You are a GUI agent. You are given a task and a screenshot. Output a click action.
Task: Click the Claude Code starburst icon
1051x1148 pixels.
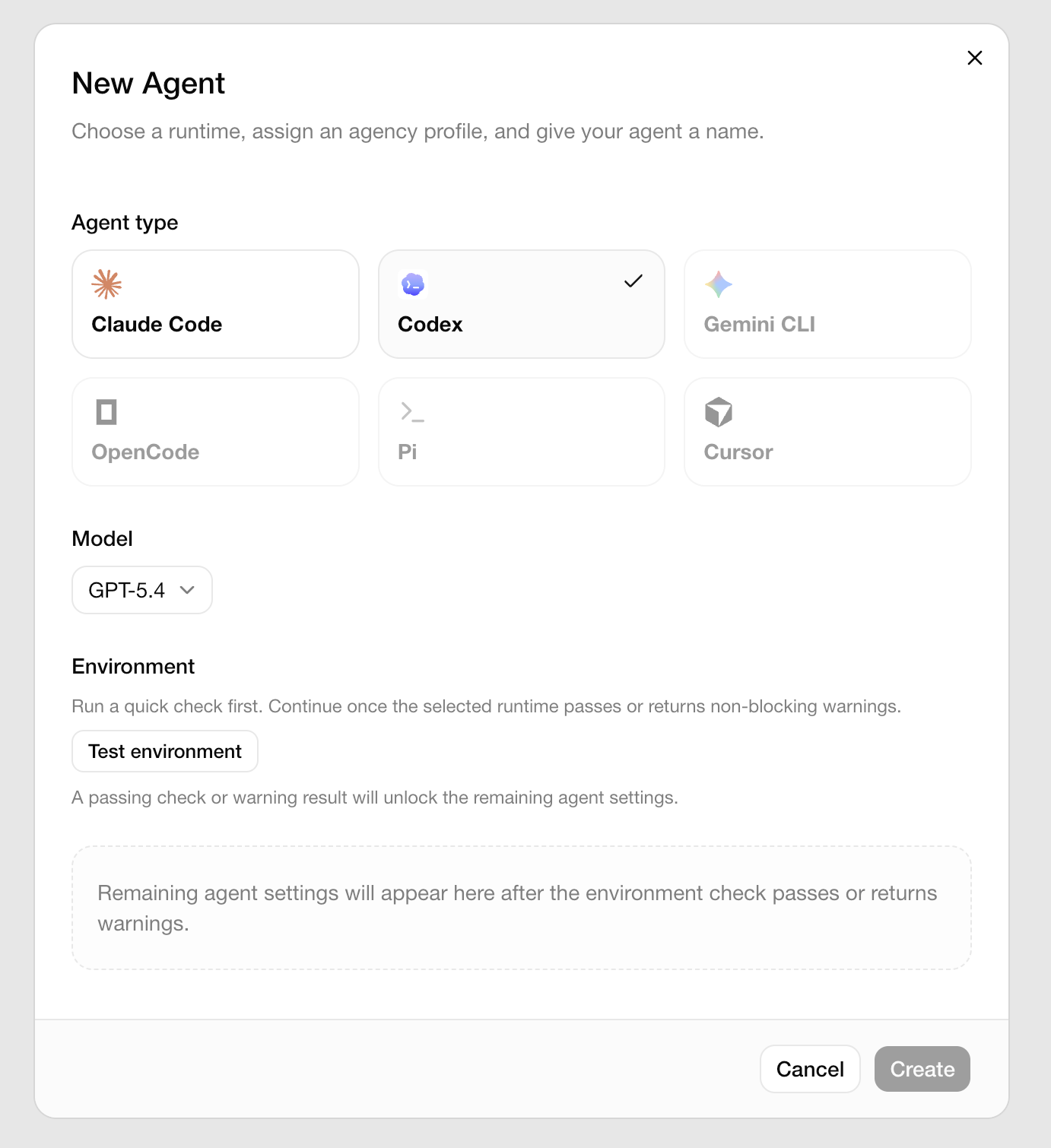pyautogui.click(x=106, y=284)
